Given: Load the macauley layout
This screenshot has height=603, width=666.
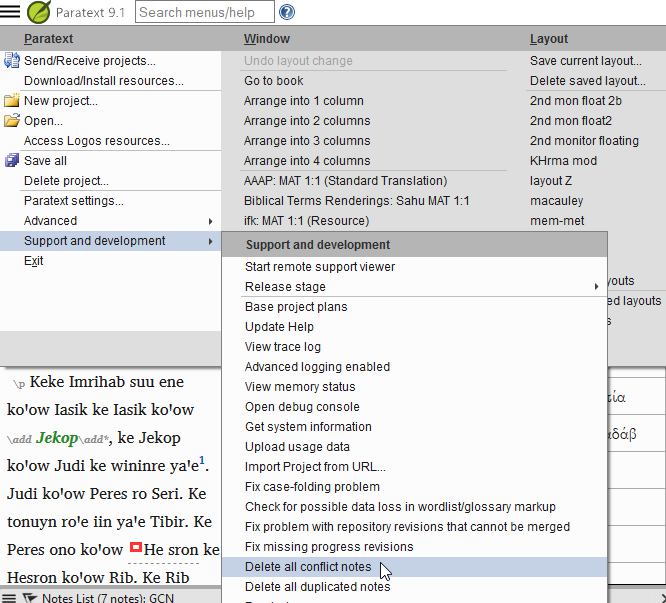Looking at the screenshot, I should (556, 200).
